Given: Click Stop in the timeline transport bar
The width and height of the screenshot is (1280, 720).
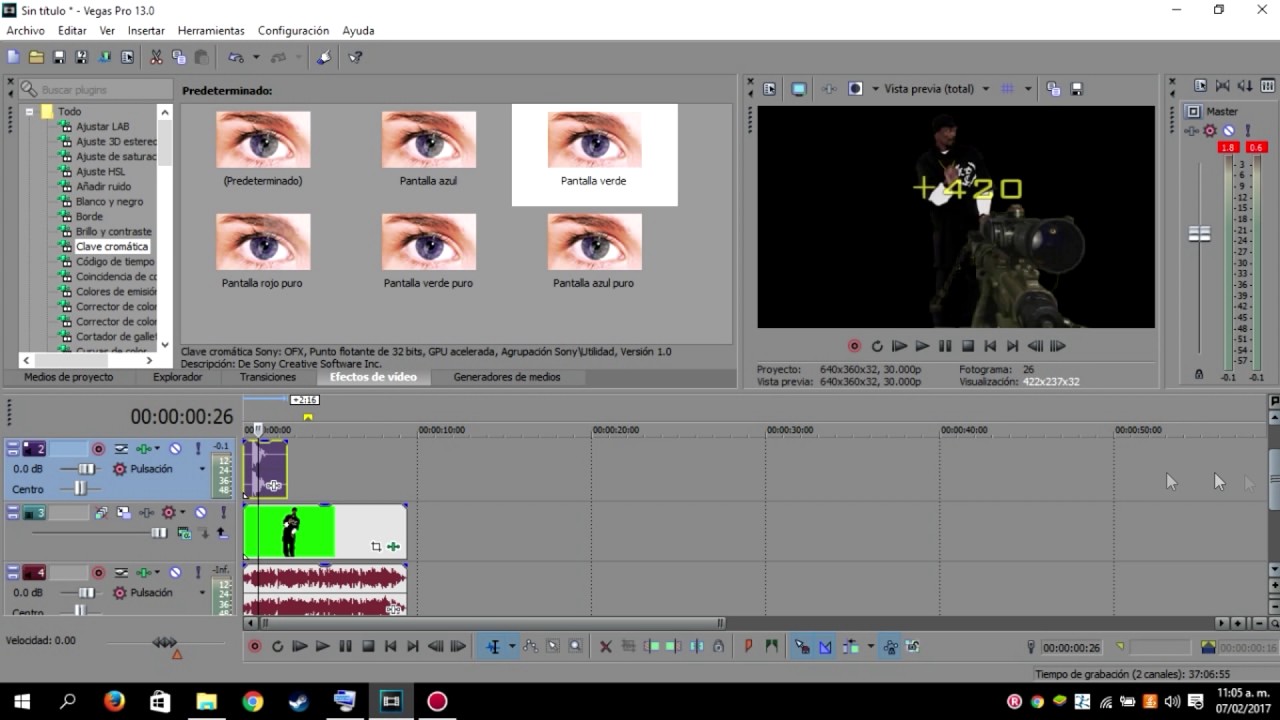Looking at the screenshot, I should [x=368, y=647].
